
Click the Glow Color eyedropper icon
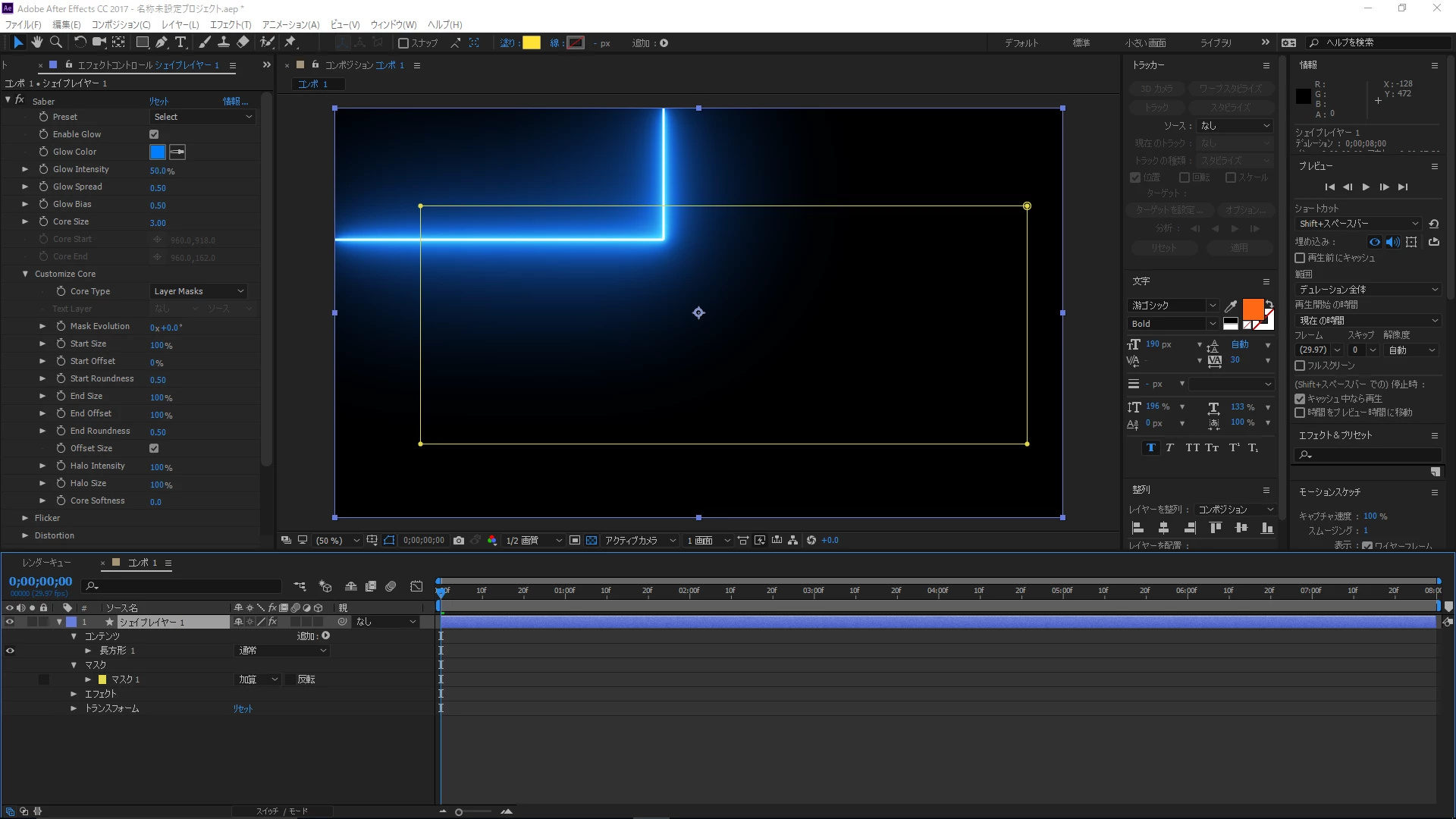(x=177, y=152)
